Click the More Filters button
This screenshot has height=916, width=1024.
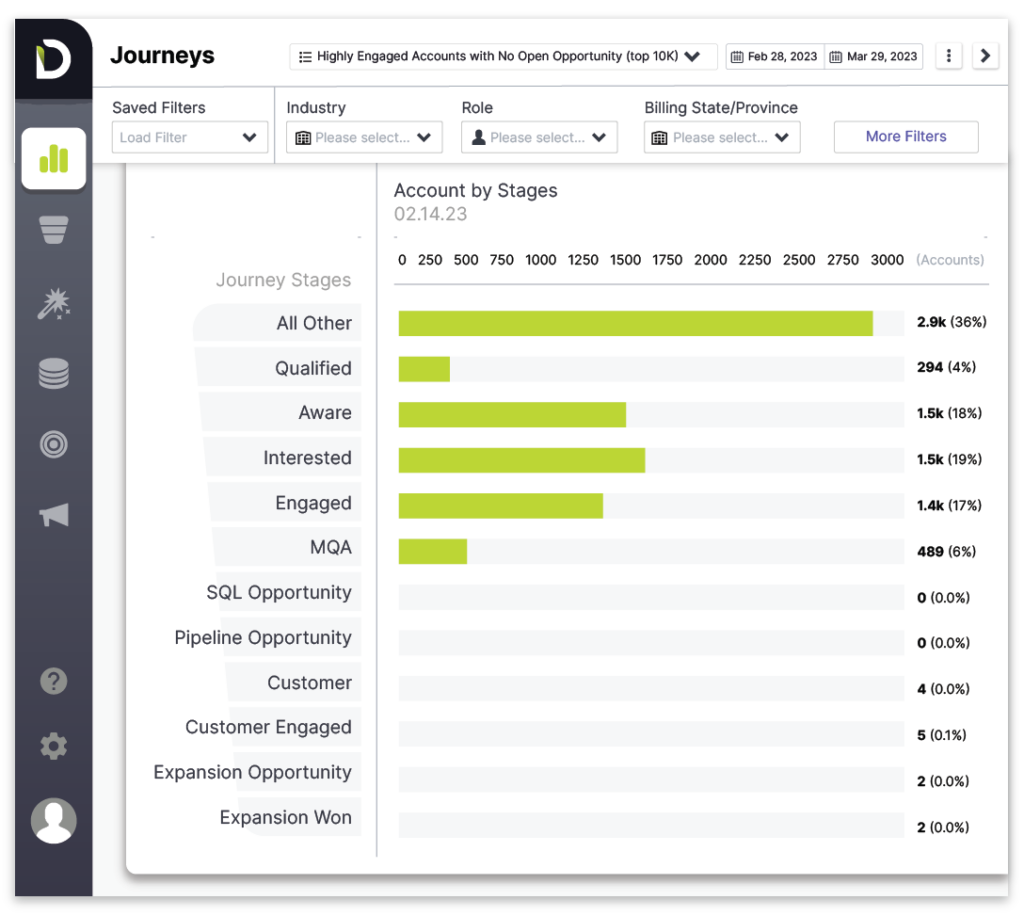[906, 137]
